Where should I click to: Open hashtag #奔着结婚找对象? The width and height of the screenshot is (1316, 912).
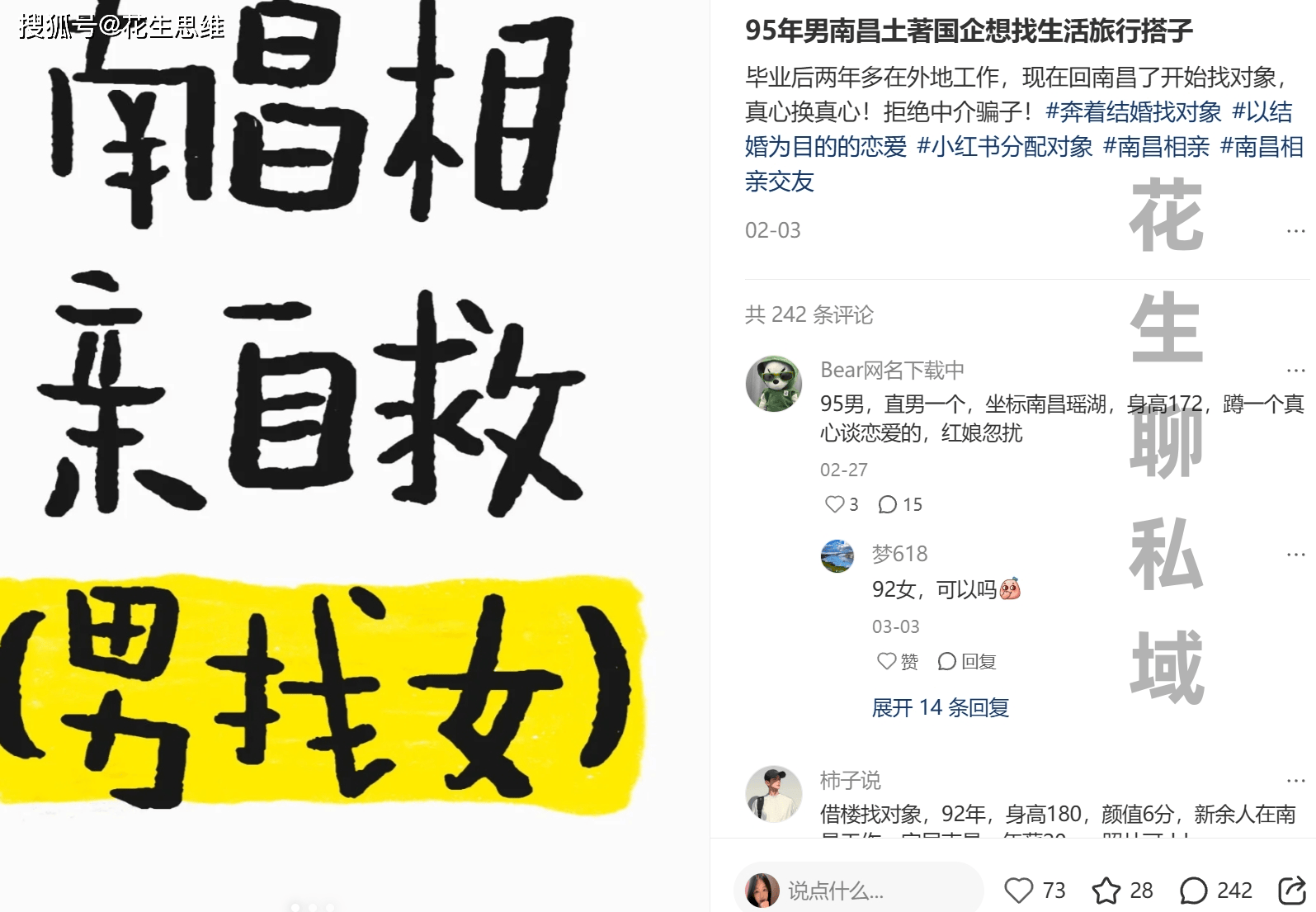point(1134,111)
